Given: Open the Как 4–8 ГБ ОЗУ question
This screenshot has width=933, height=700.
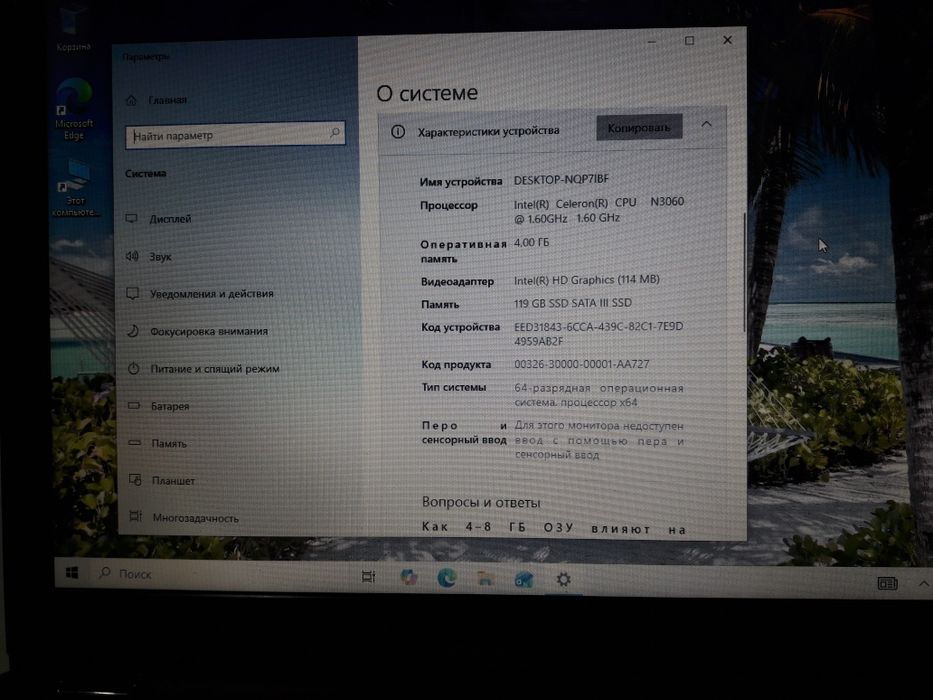Looking at the screenshot, I should (554, 528).
